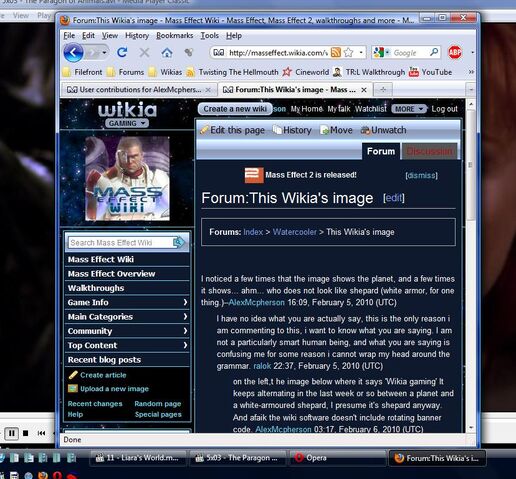
Task: Bookmark page with the star icon
Action: pyautogui.click(x=348, y=52)
